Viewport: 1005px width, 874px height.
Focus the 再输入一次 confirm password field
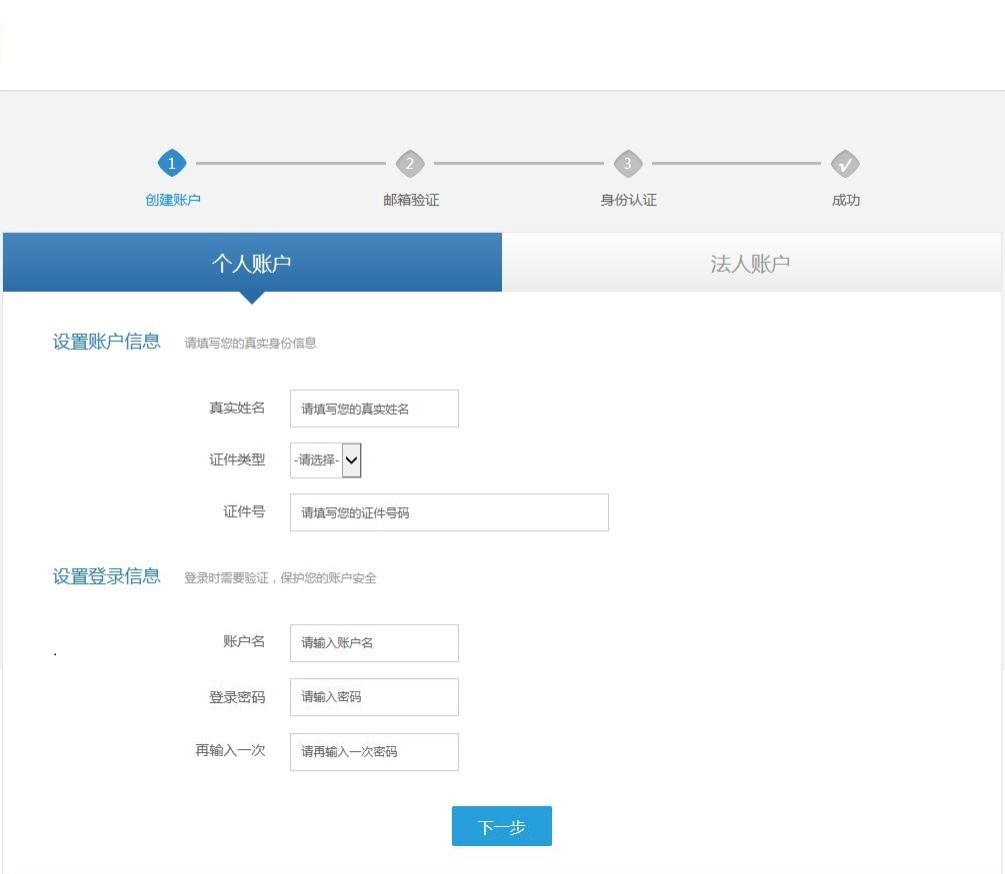click(374, 752)
